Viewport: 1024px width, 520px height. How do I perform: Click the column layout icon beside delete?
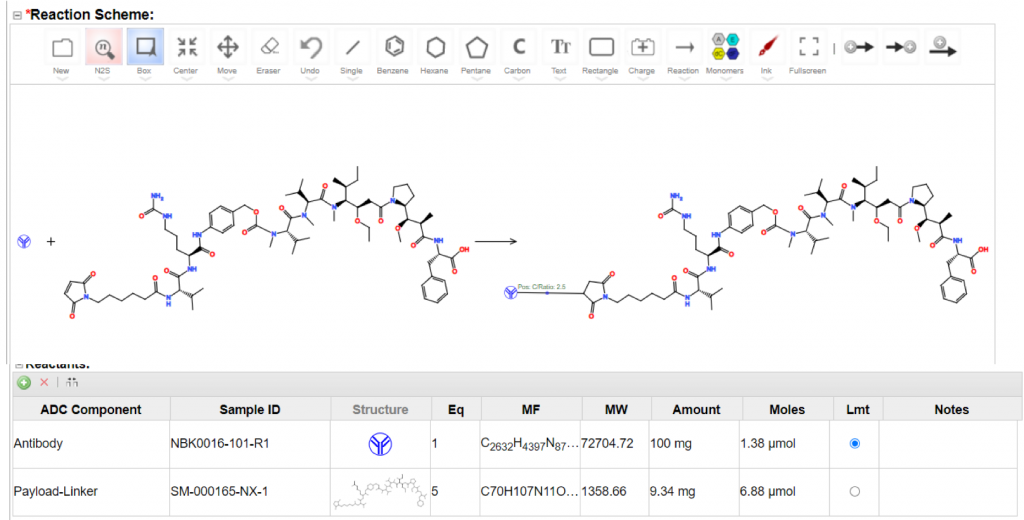pos(72,382)
